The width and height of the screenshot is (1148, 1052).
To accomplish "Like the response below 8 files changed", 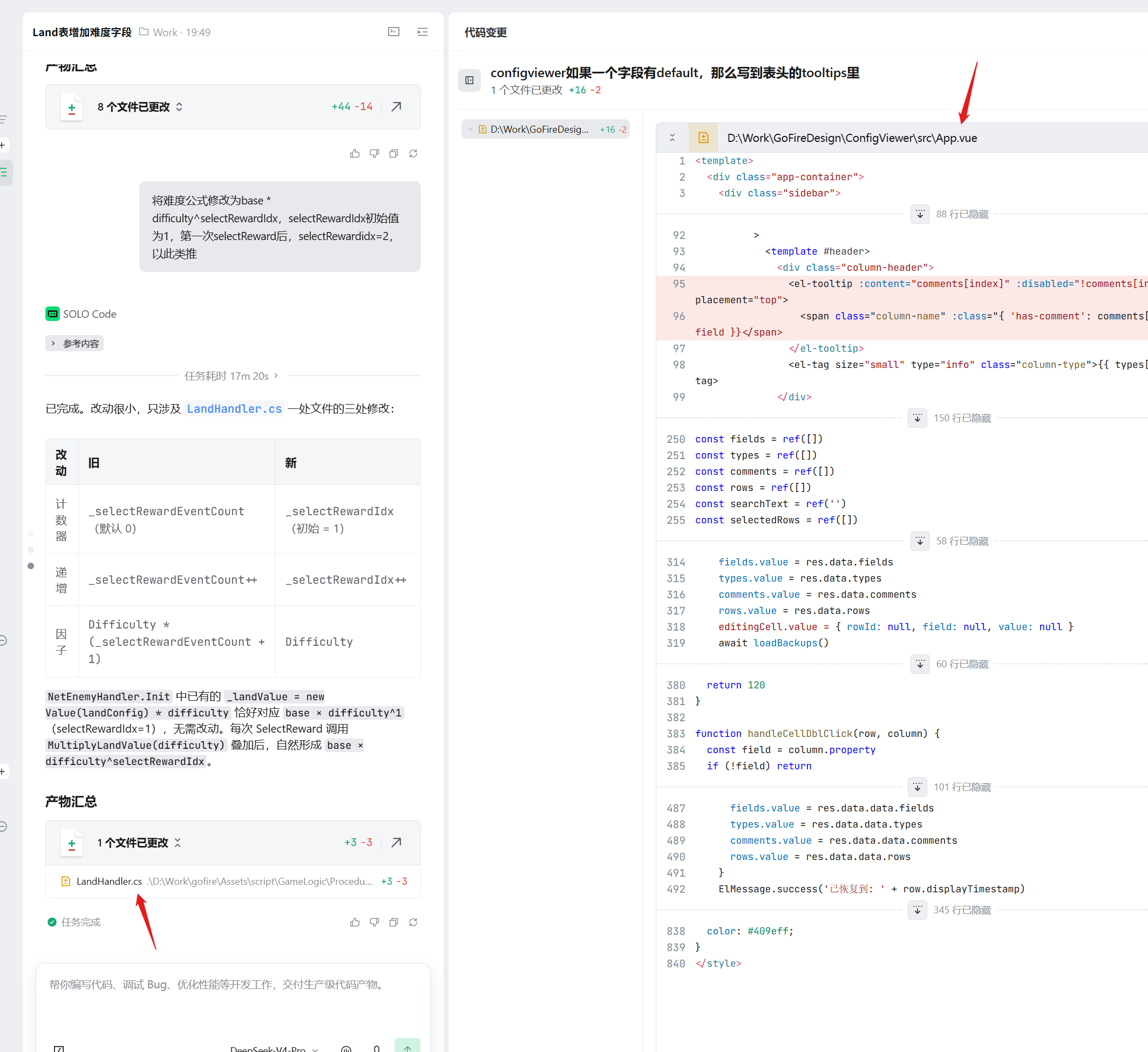I will (x=355, y=154).
